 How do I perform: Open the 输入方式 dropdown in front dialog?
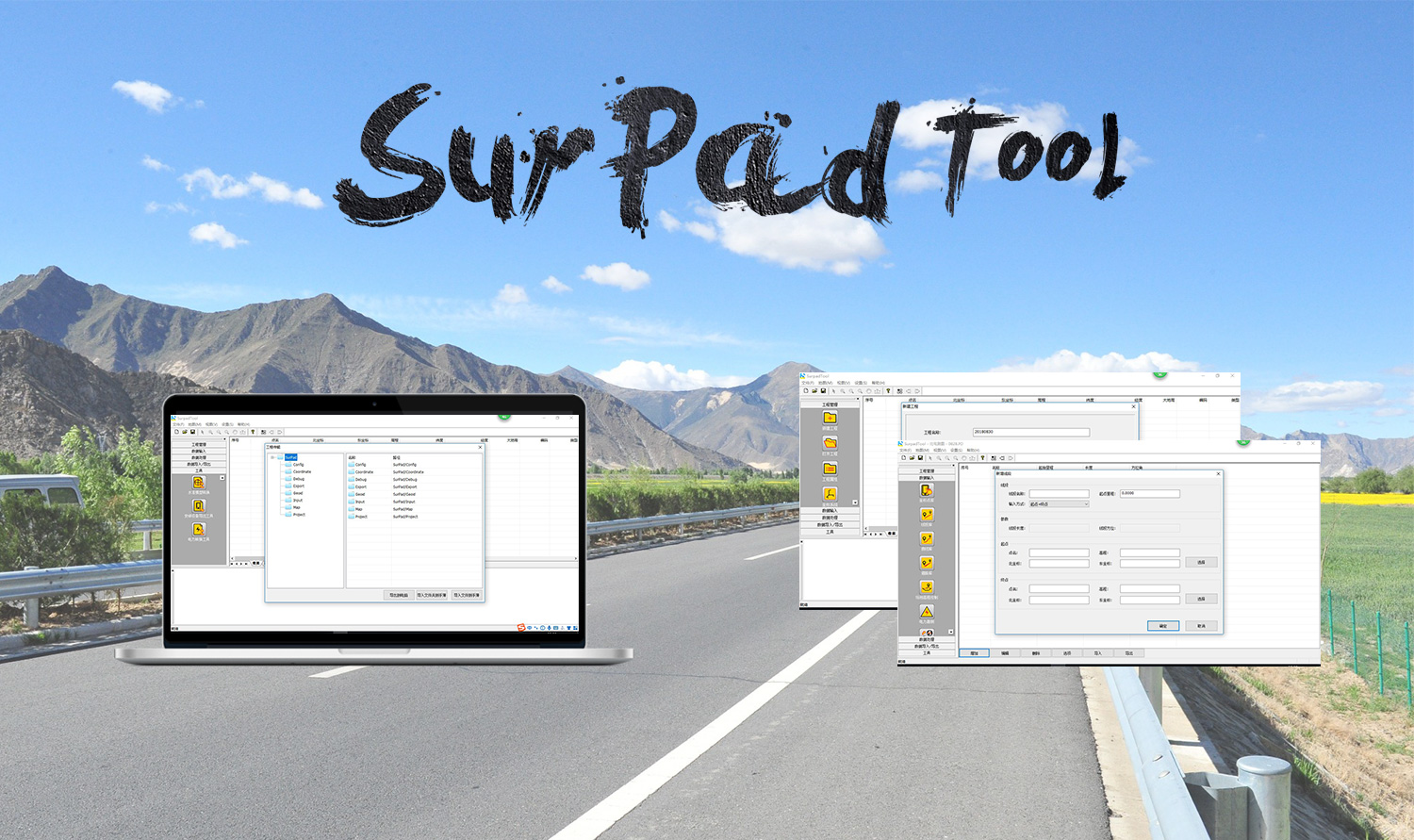1059,504
